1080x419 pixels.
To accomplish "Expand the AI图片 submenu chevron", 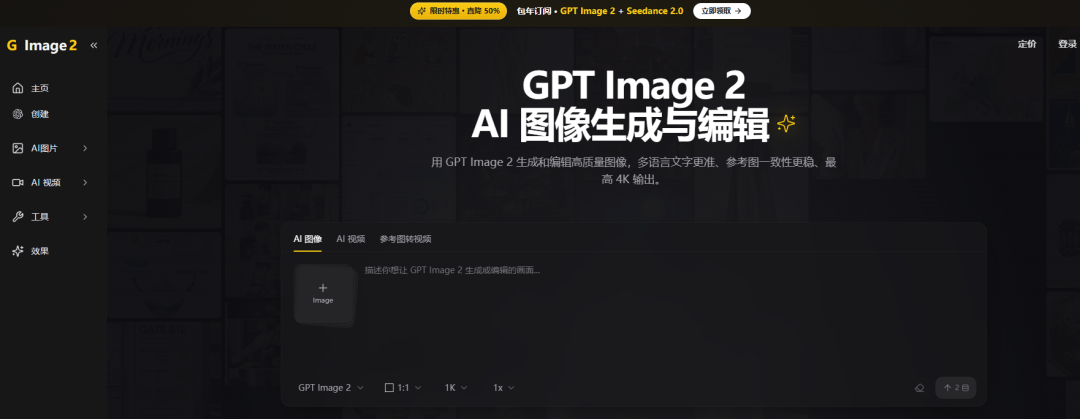I will tap(85, 148).
